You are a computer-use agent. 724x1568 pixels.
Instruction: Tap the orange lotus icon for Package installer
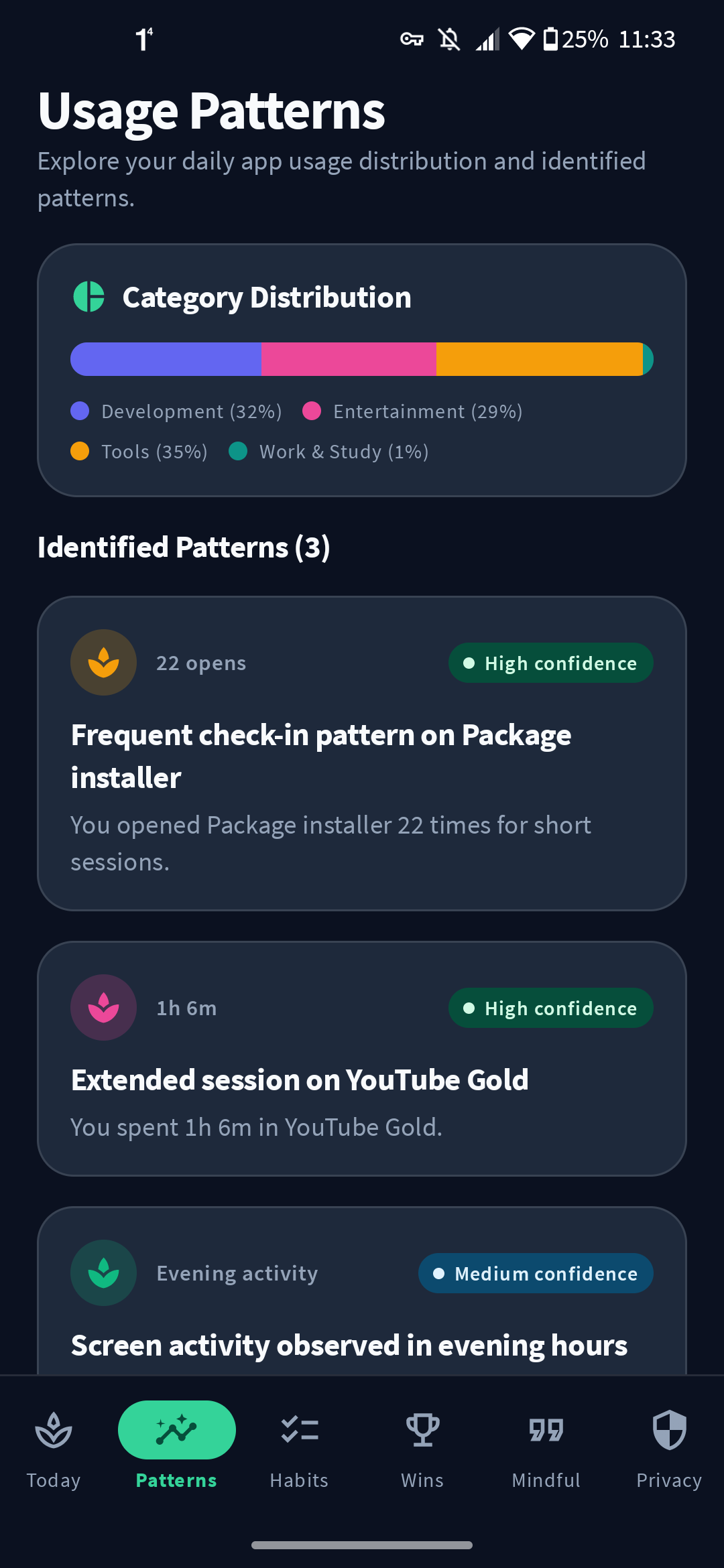(x=103, y=663)
